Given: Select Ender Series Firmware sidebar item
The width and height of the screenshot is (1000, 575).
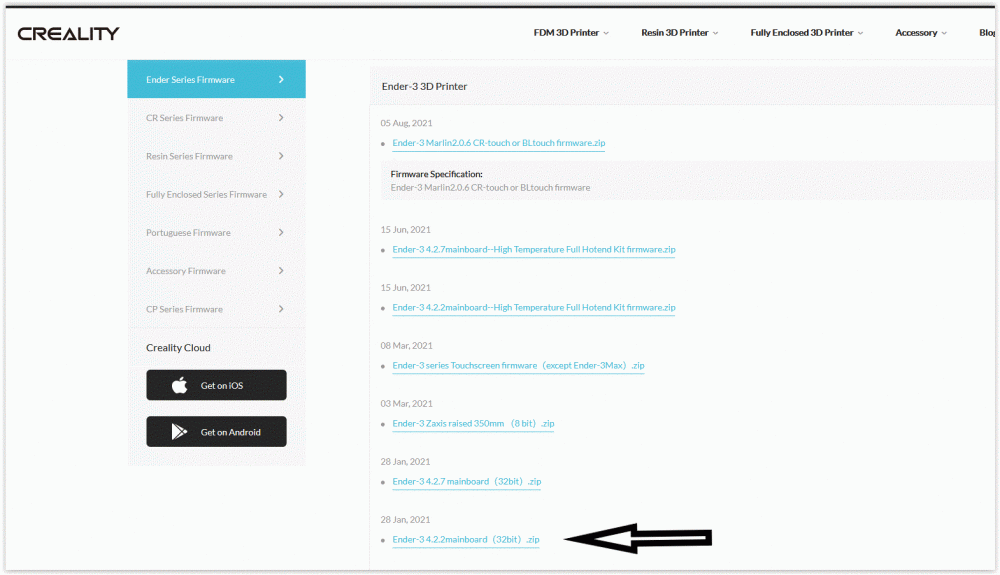Looking at the screenshot, I should tap(216, 79).
